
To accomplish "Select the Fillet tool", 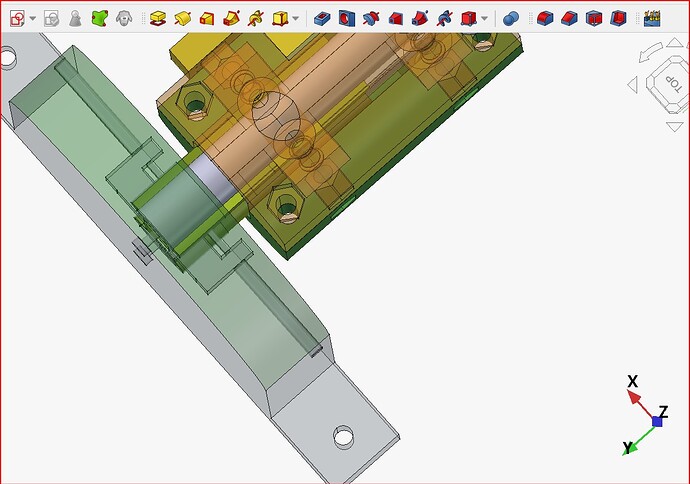I will click(545, 18).
